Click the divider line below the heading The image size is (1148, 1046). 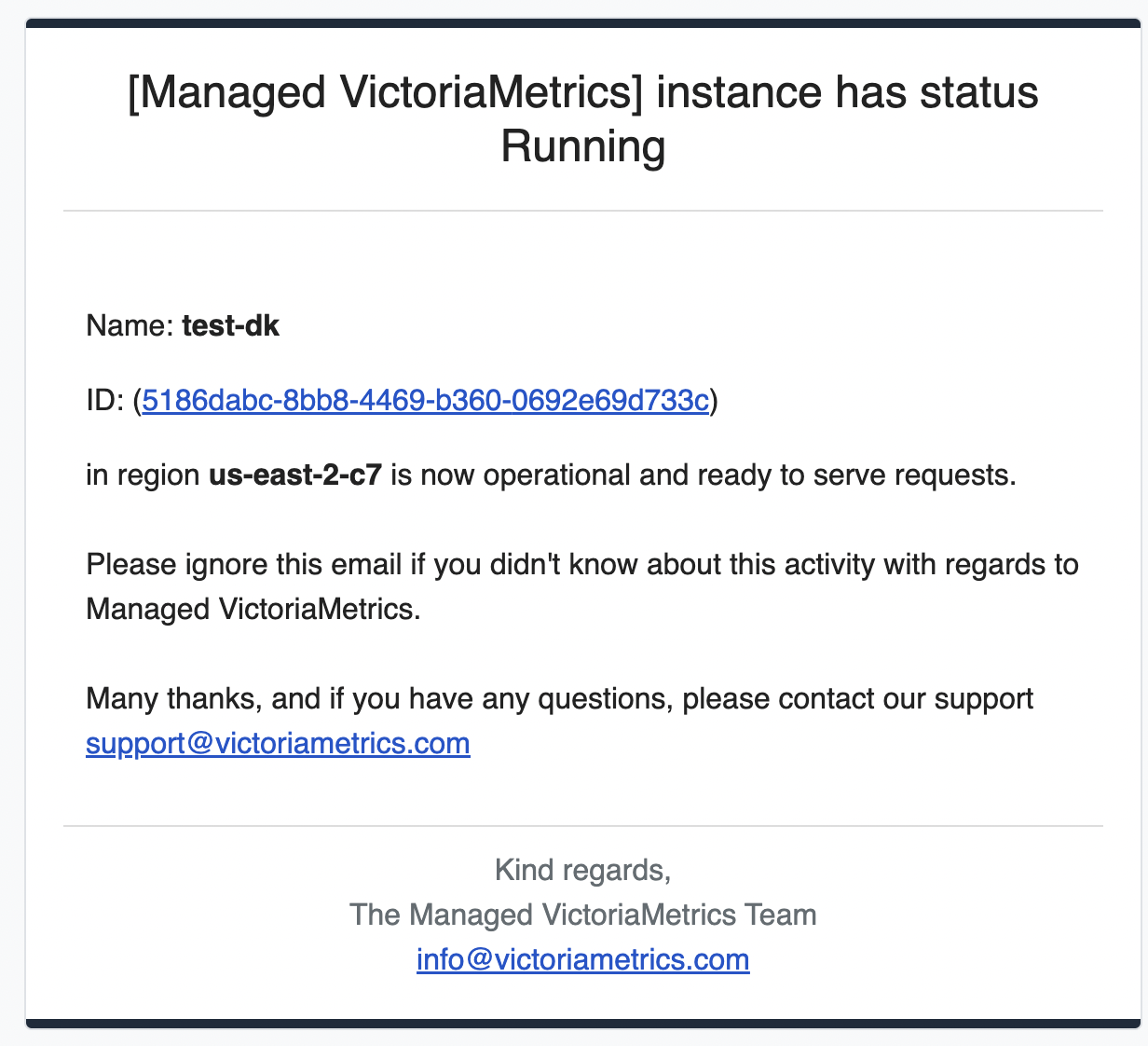pyautogui.click(x=583, y=211)
